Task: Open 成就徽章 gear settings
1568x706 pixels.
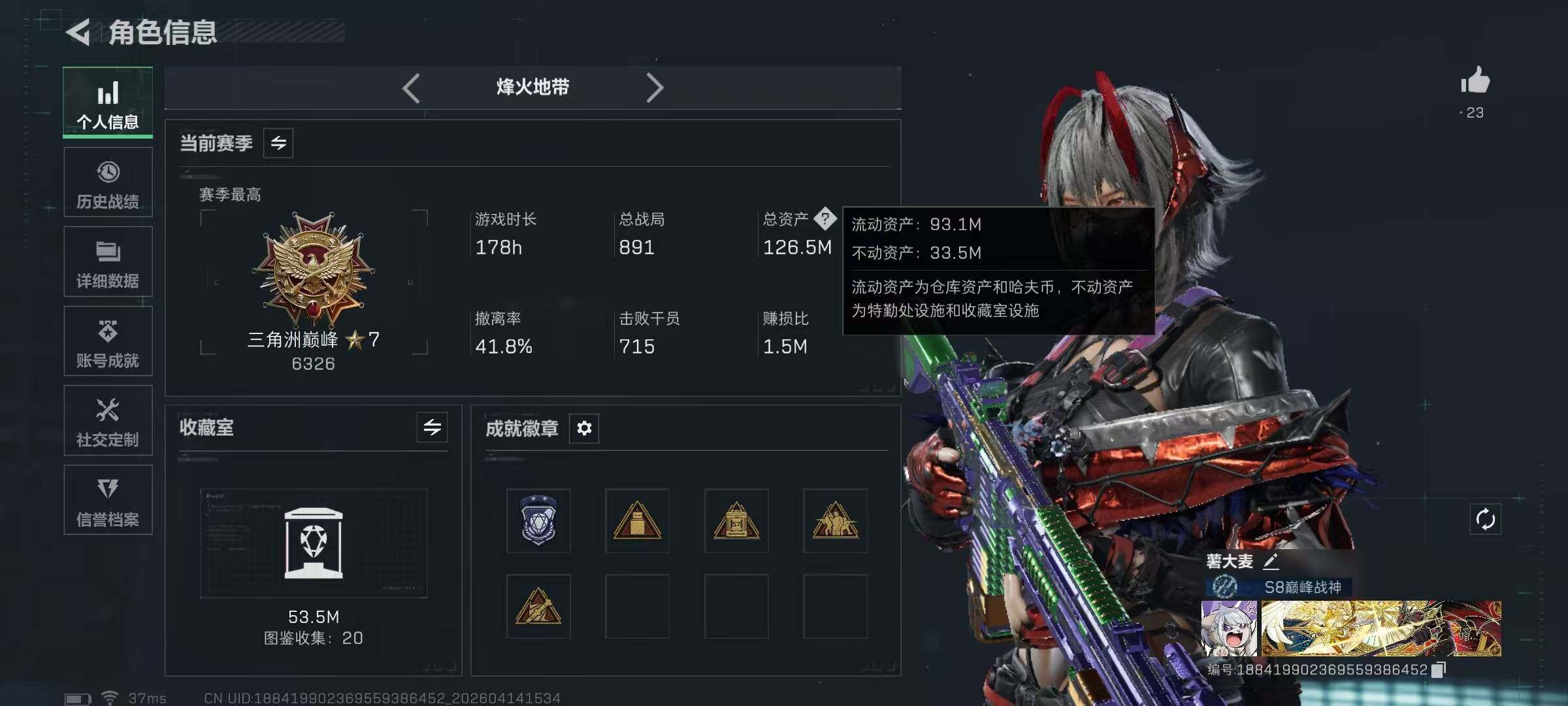Action: point(584,428)
